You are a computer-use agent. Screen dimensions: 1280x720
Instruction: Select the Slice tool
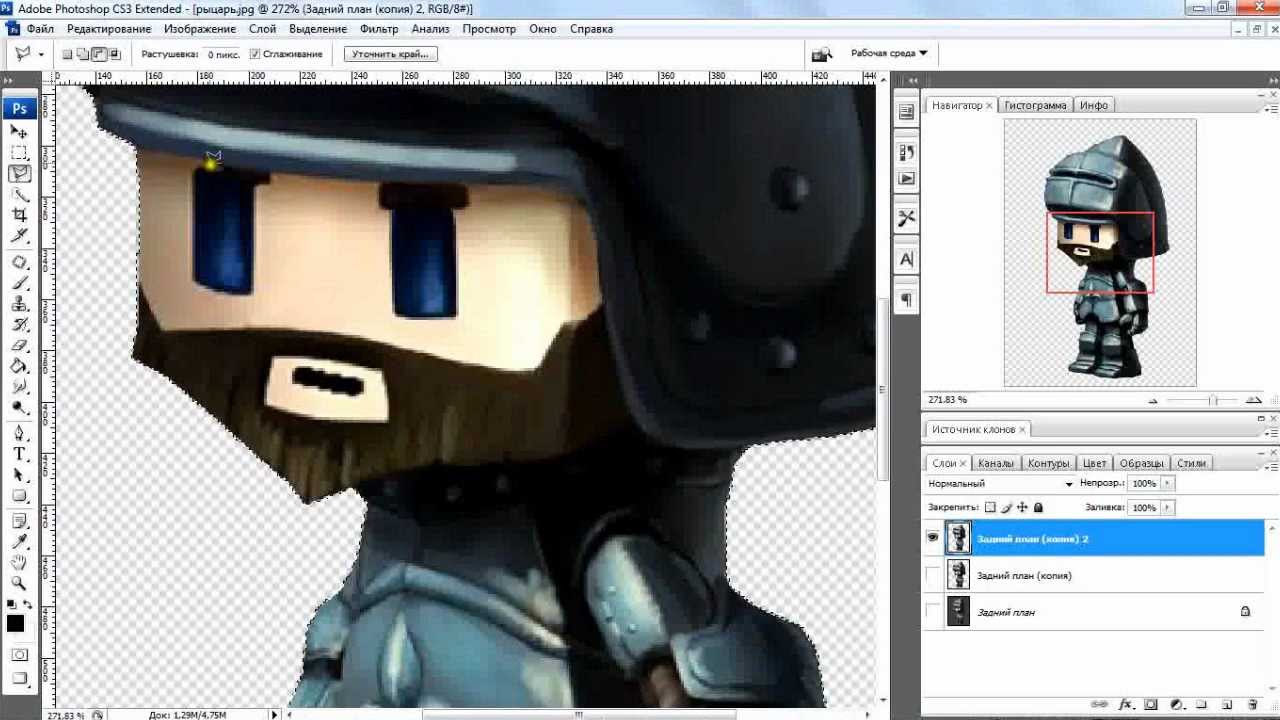pos(19,236)
